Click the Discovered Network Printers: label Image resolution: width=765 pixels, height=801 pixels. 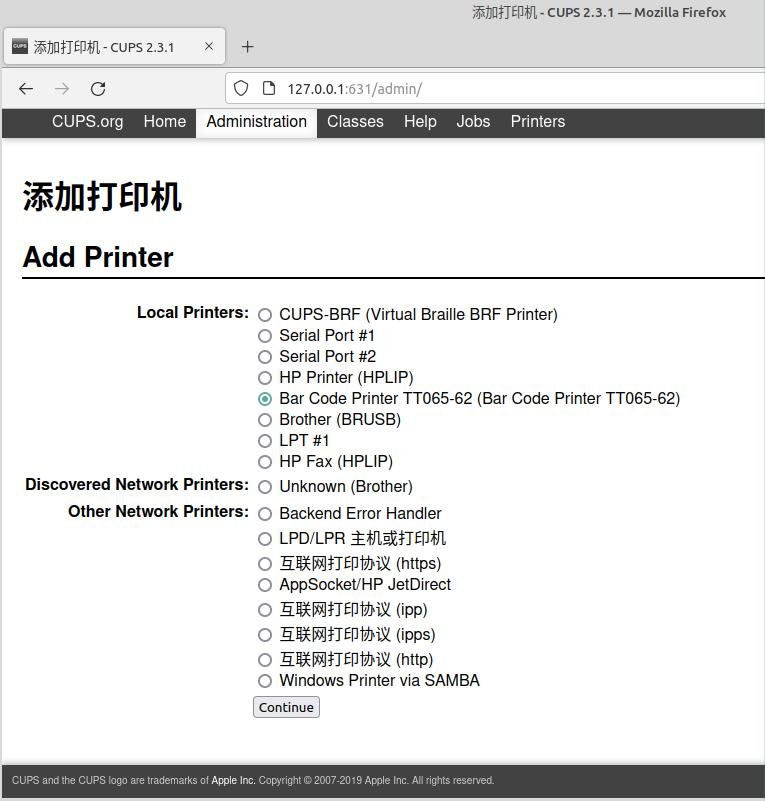click(137, 485)
